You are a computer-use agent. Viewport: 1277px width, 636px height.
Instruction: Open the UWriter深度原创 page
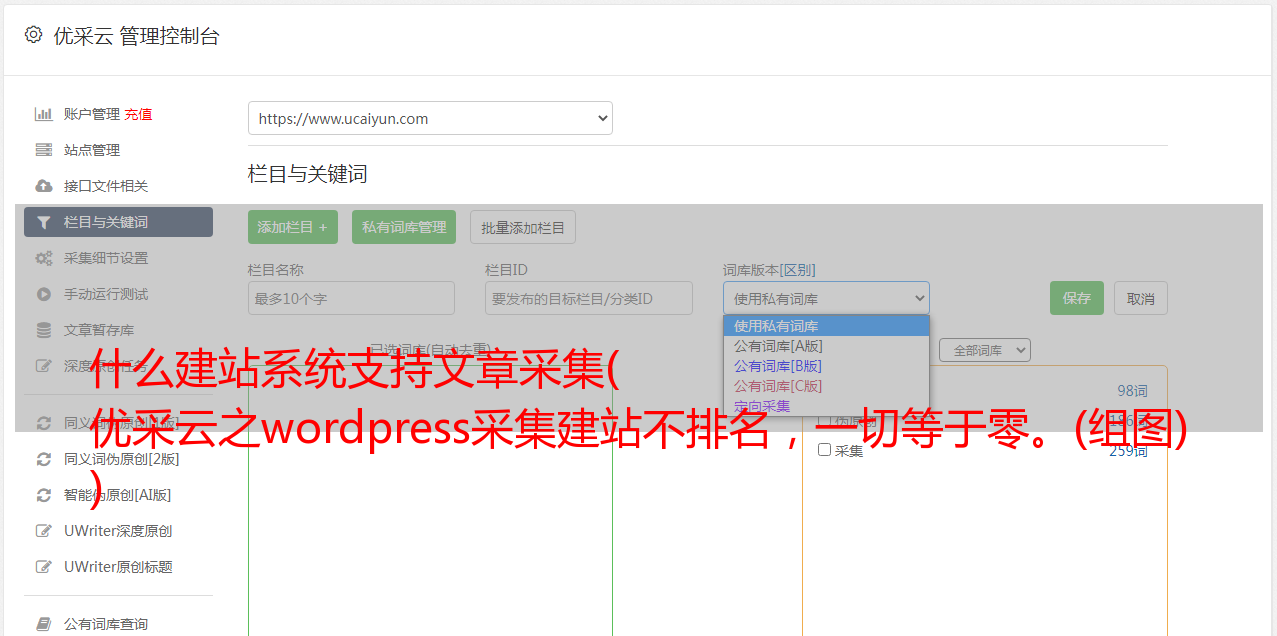(118, 531)
